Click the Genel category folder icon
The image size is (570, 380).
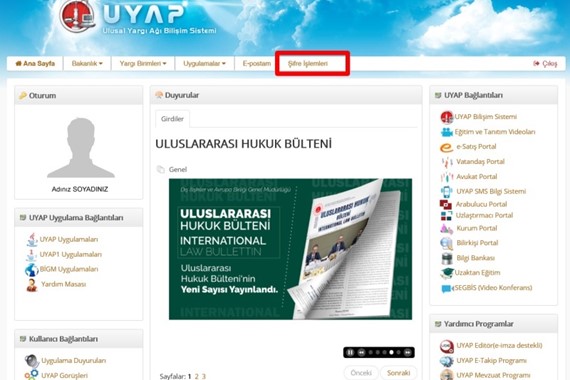(161, 169)
